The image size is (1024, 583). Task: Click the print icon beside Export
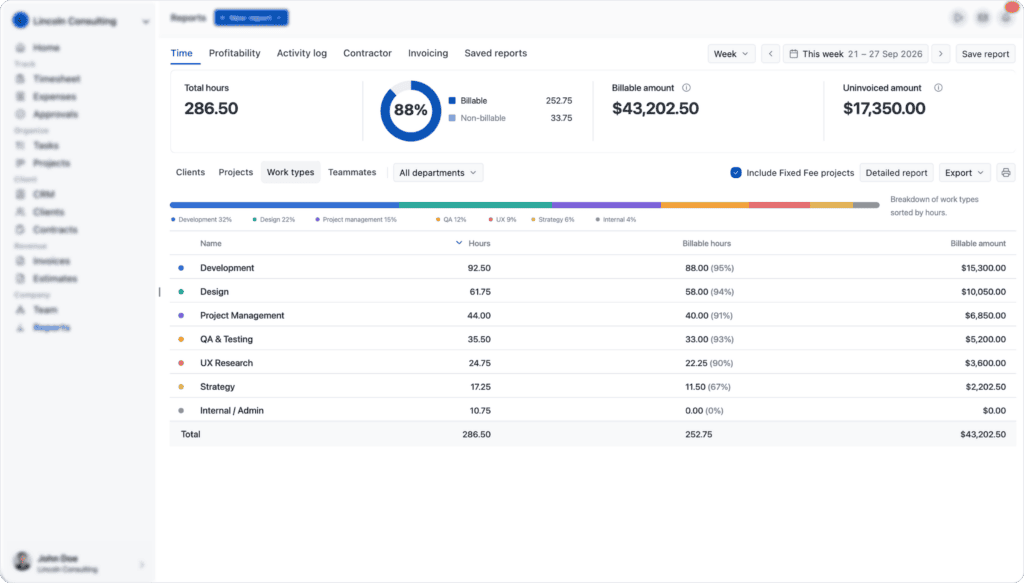tap(1006, 172)
